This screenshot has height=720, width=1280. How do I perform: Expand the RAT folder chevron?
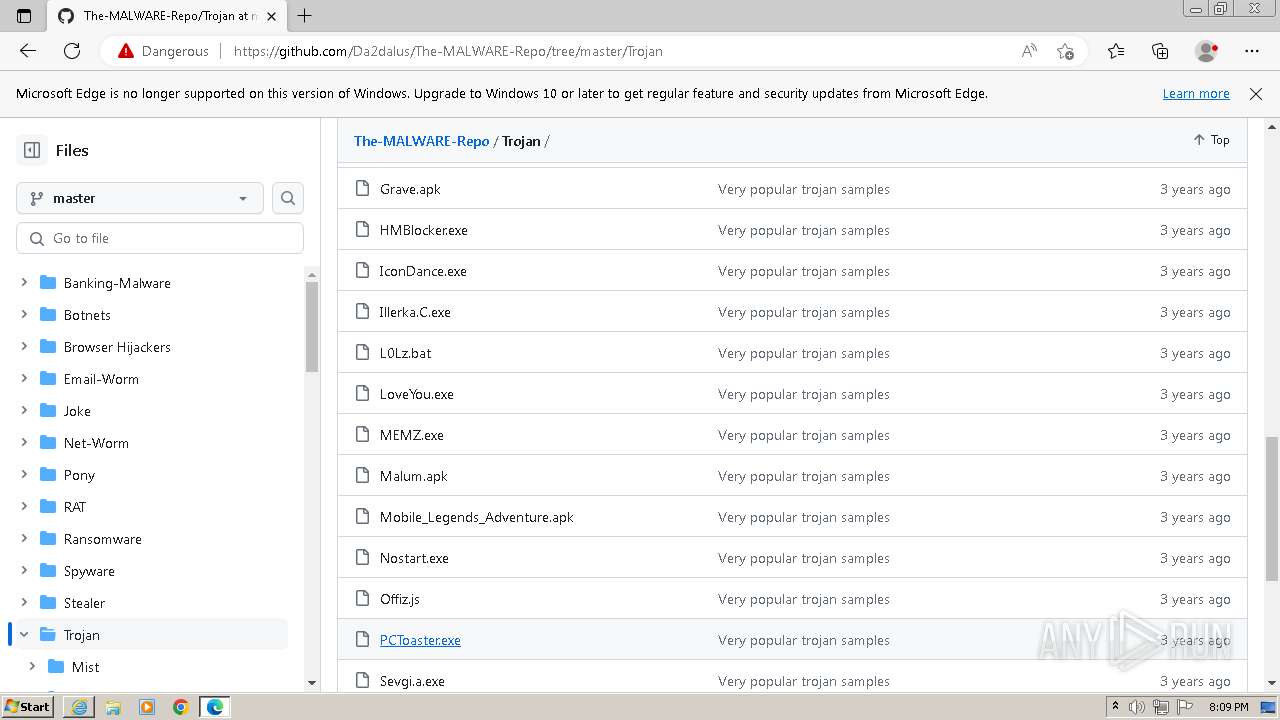click(x=24, y=507)
